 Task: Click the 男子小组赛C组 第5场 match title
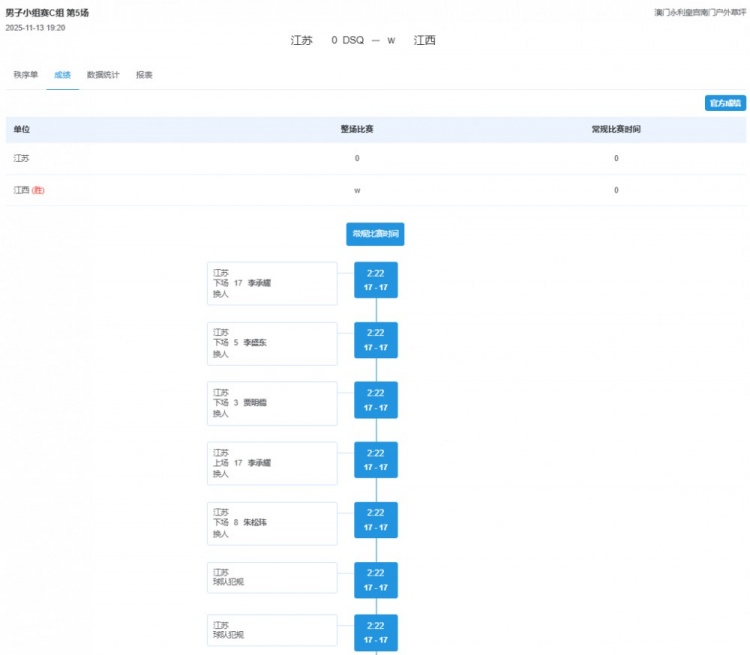tap(49, 13)
